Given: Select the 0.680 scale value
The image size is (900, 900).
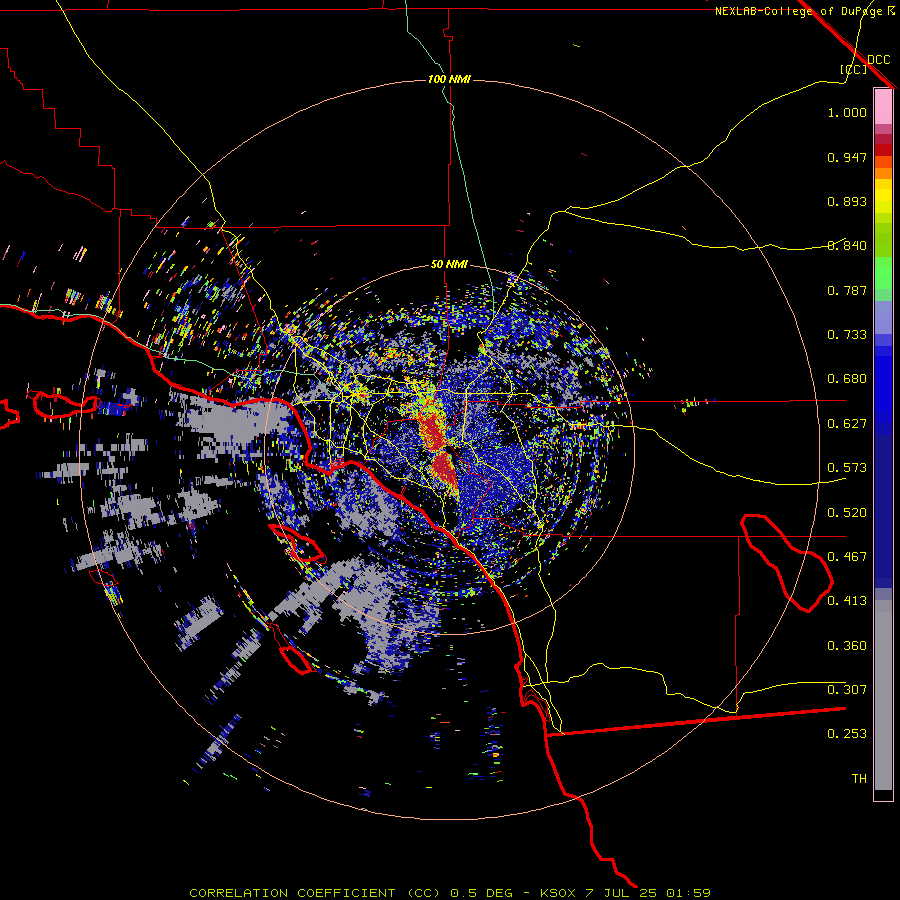Looking at the screenshot, I should click(847, 379).
